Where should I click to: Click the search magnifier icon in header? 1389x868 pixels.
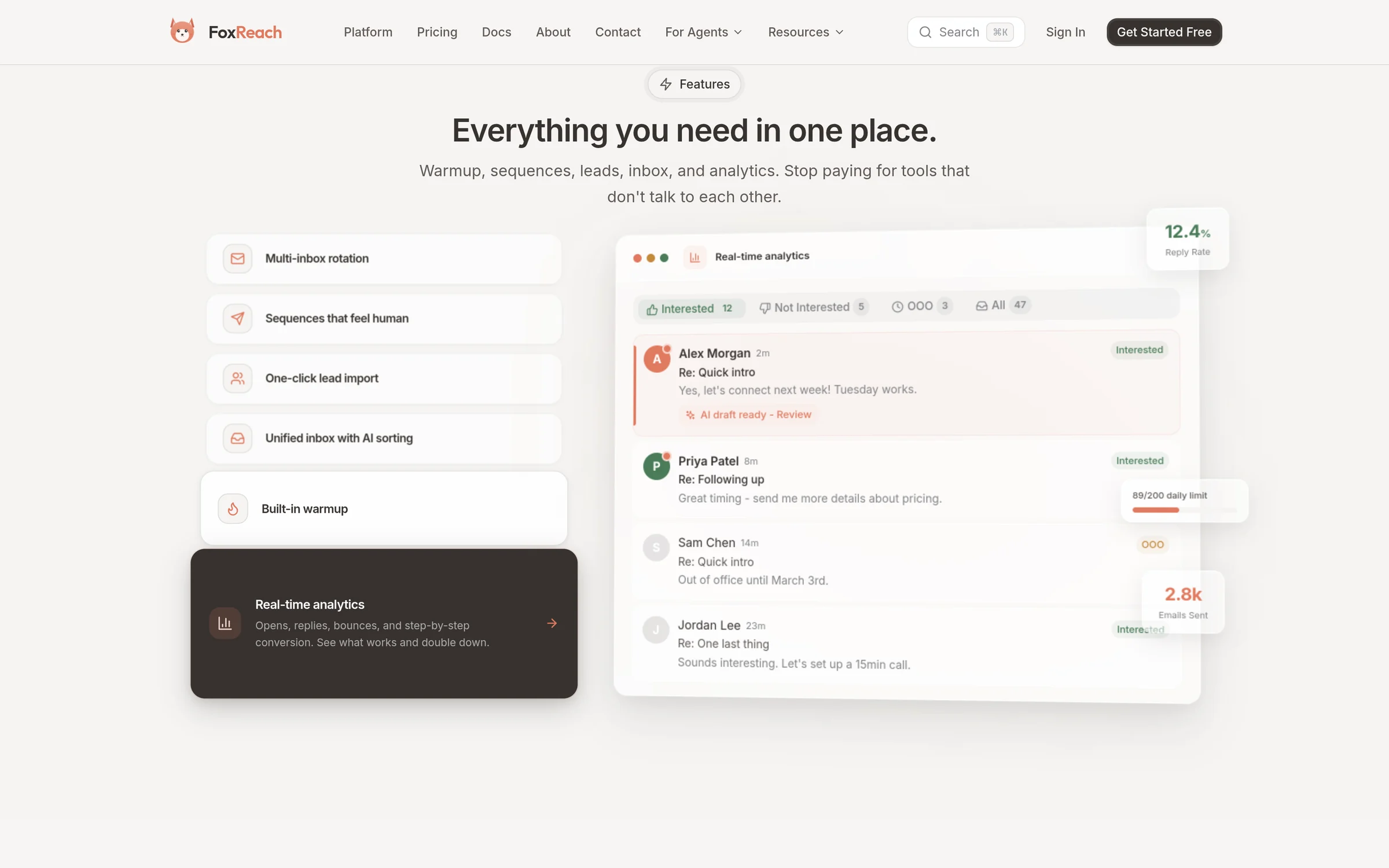(x=925, y=32)
